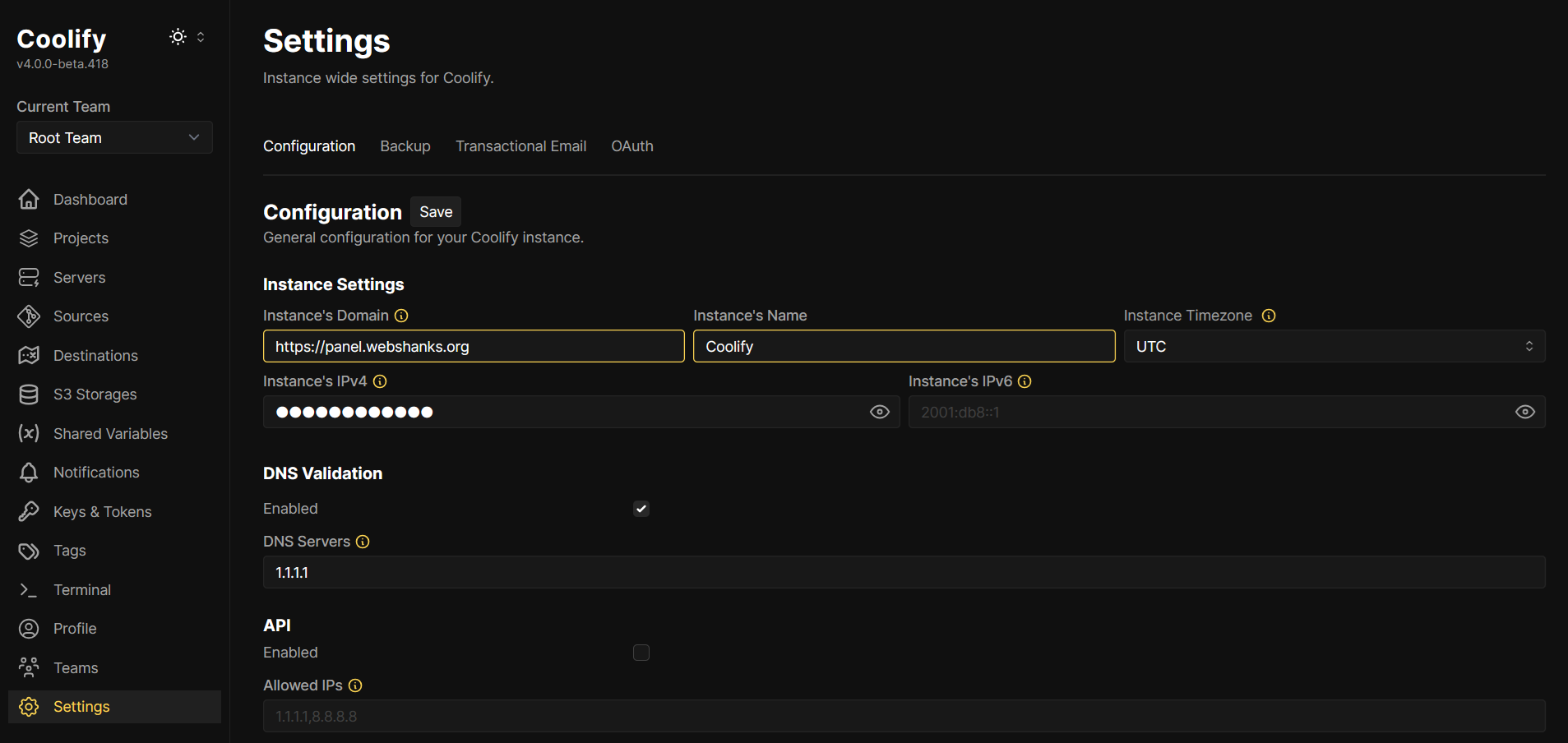Click the S3 Storages database icon
1568x743 pixels.
coord(29,395)
